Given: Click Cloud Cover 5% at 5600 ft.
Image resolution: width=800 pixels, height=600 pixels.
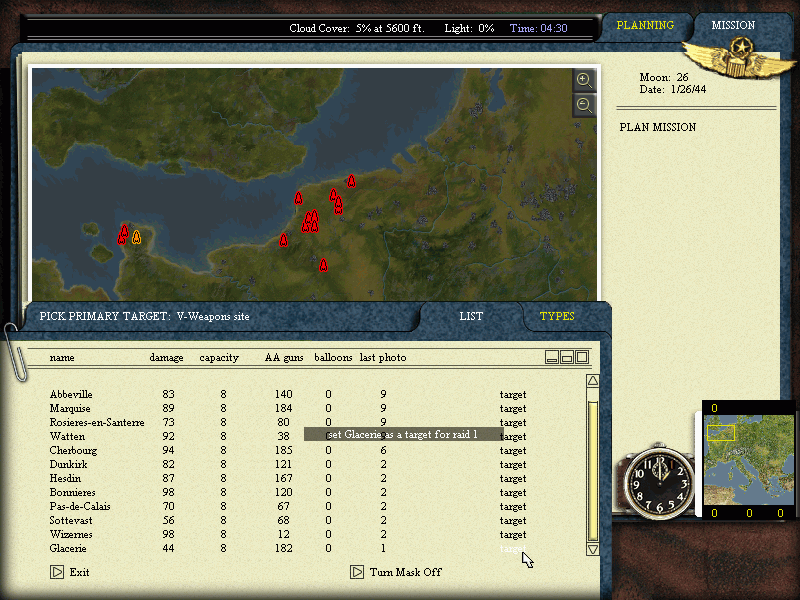Looking at the screenshot, I should coord(357,29).
